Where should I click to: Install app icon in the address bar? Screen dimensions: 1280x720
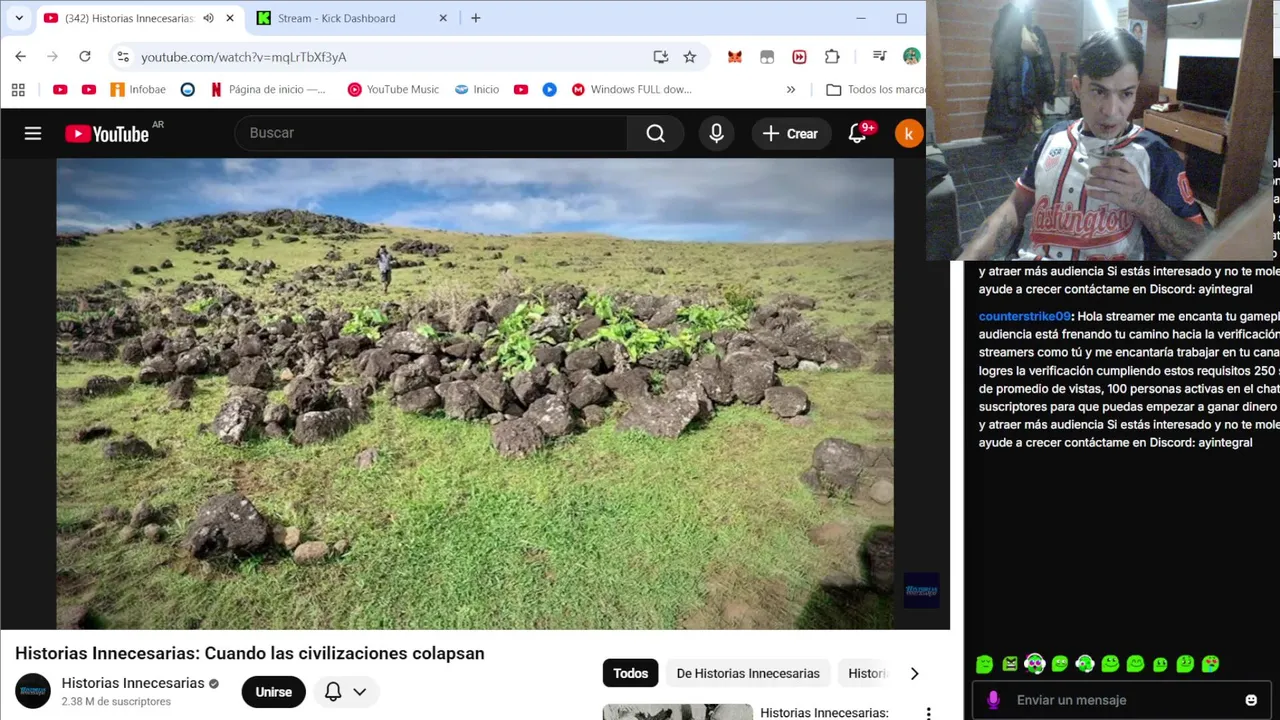tap(661, 57)
